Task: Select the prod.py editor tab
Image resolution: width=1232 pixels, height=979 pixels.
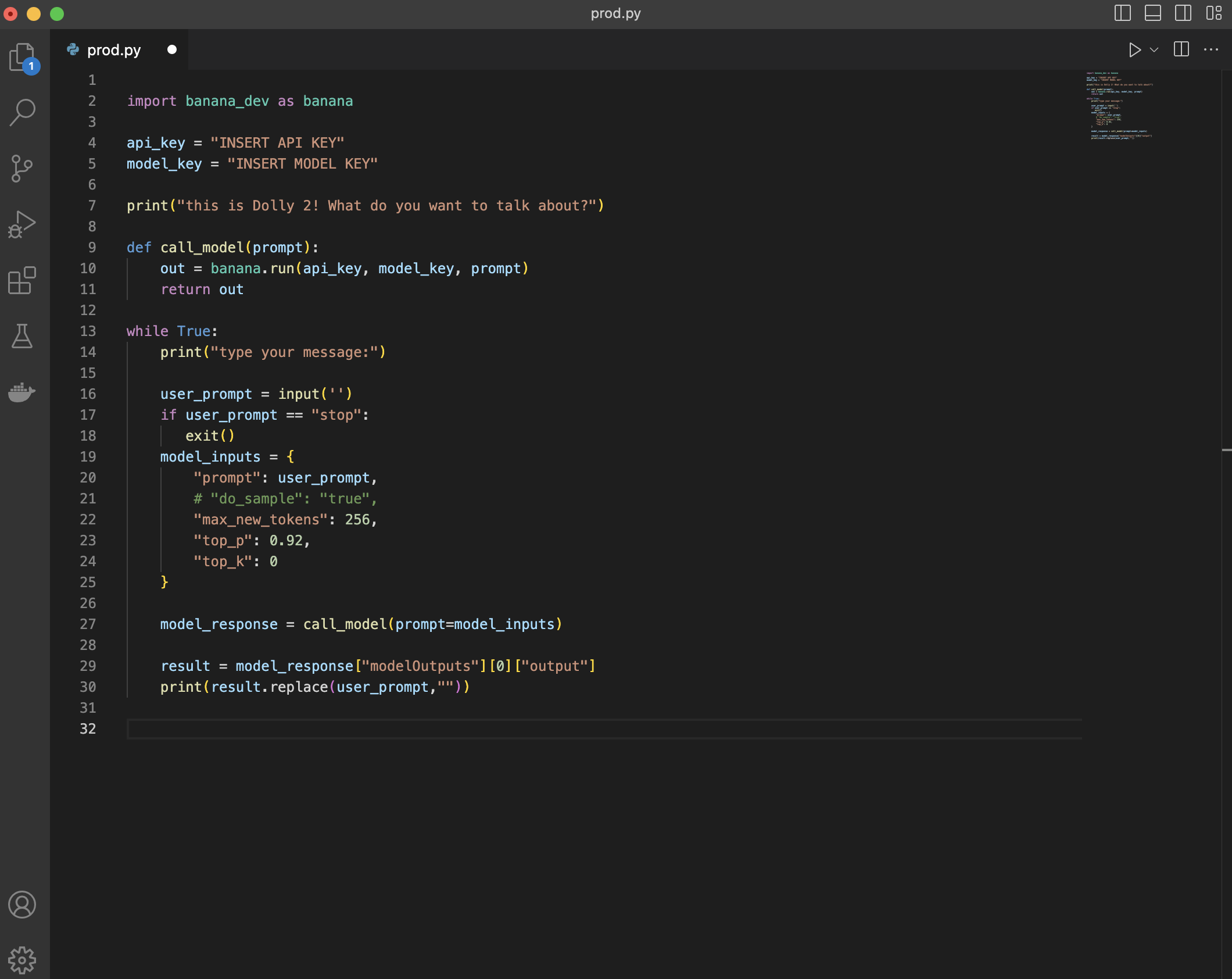Action: point(114,50)
